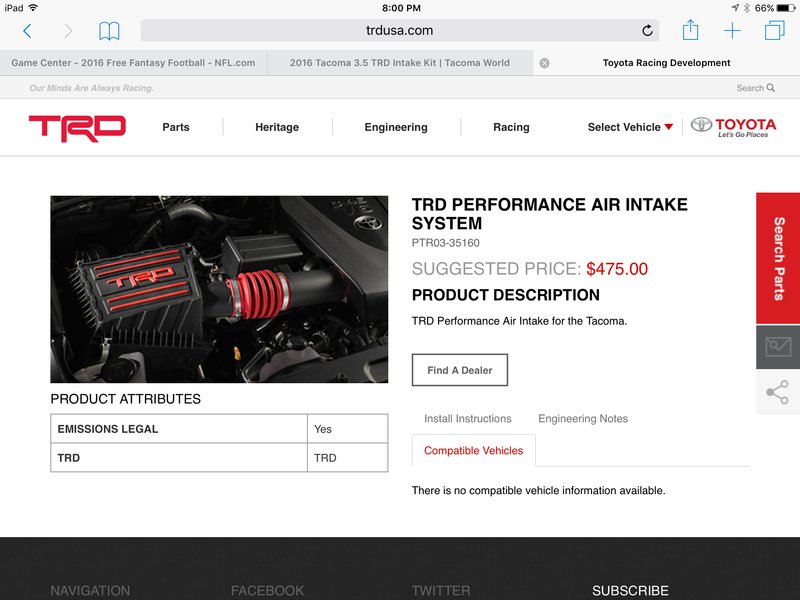The width and height of the screenshot is (800, 600).
Task: Tap the Safari forward arrow
Action: pos(68,31)
